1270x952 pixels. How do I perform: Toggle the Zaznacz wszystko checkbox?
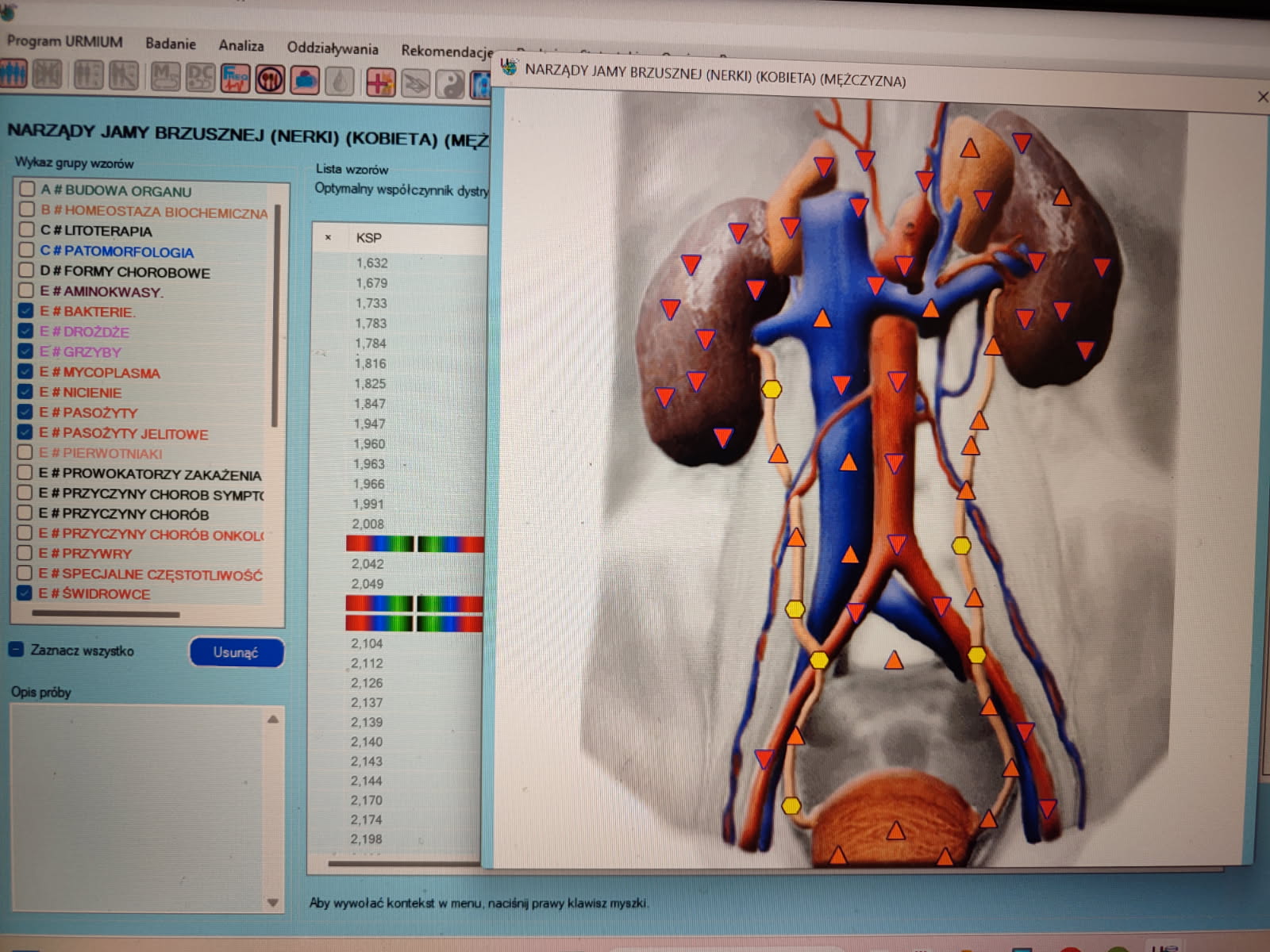pyautogui.click(x=16, y=649)
